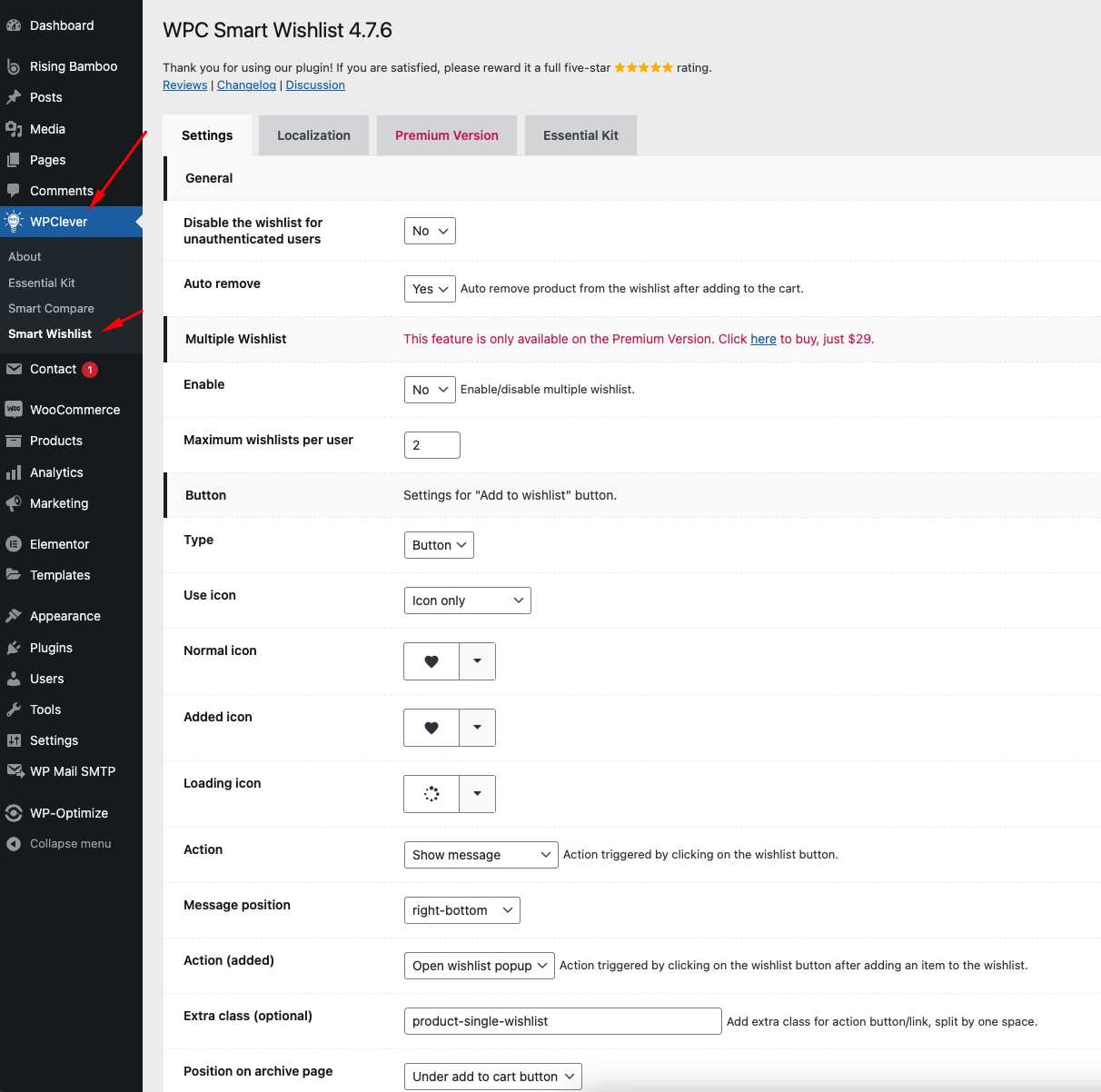1101x1092 pixels.
Task: Click the Collapse menu arrow icon
Action: point(14,844)
